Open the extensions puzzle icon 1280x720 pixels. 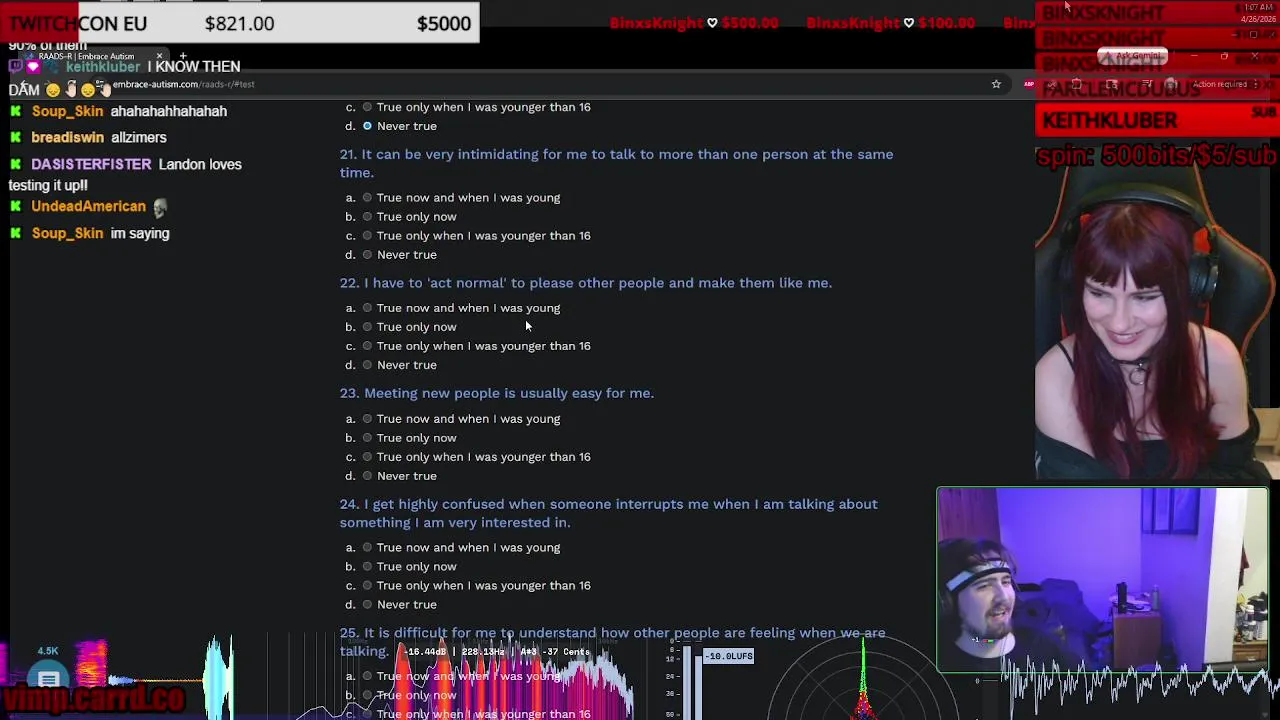pyautogui.click(x=1076, y=84)
